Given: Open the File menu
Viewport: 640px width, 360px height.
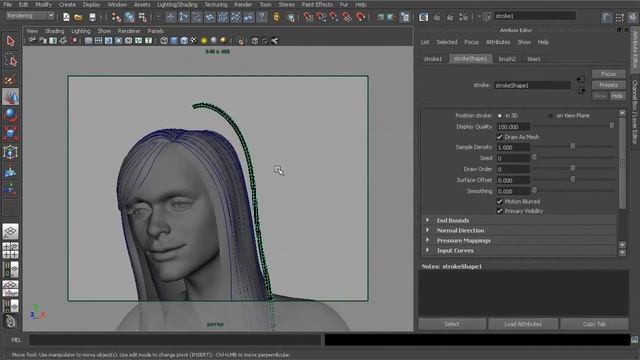Looking at the screenshot, I should (7, 4).
